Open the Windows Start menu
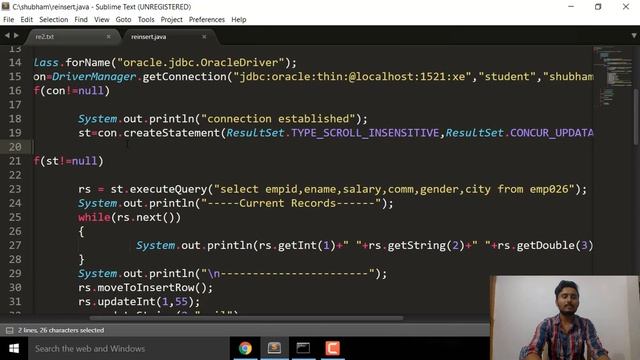640x360 pixels. [14, 349]
